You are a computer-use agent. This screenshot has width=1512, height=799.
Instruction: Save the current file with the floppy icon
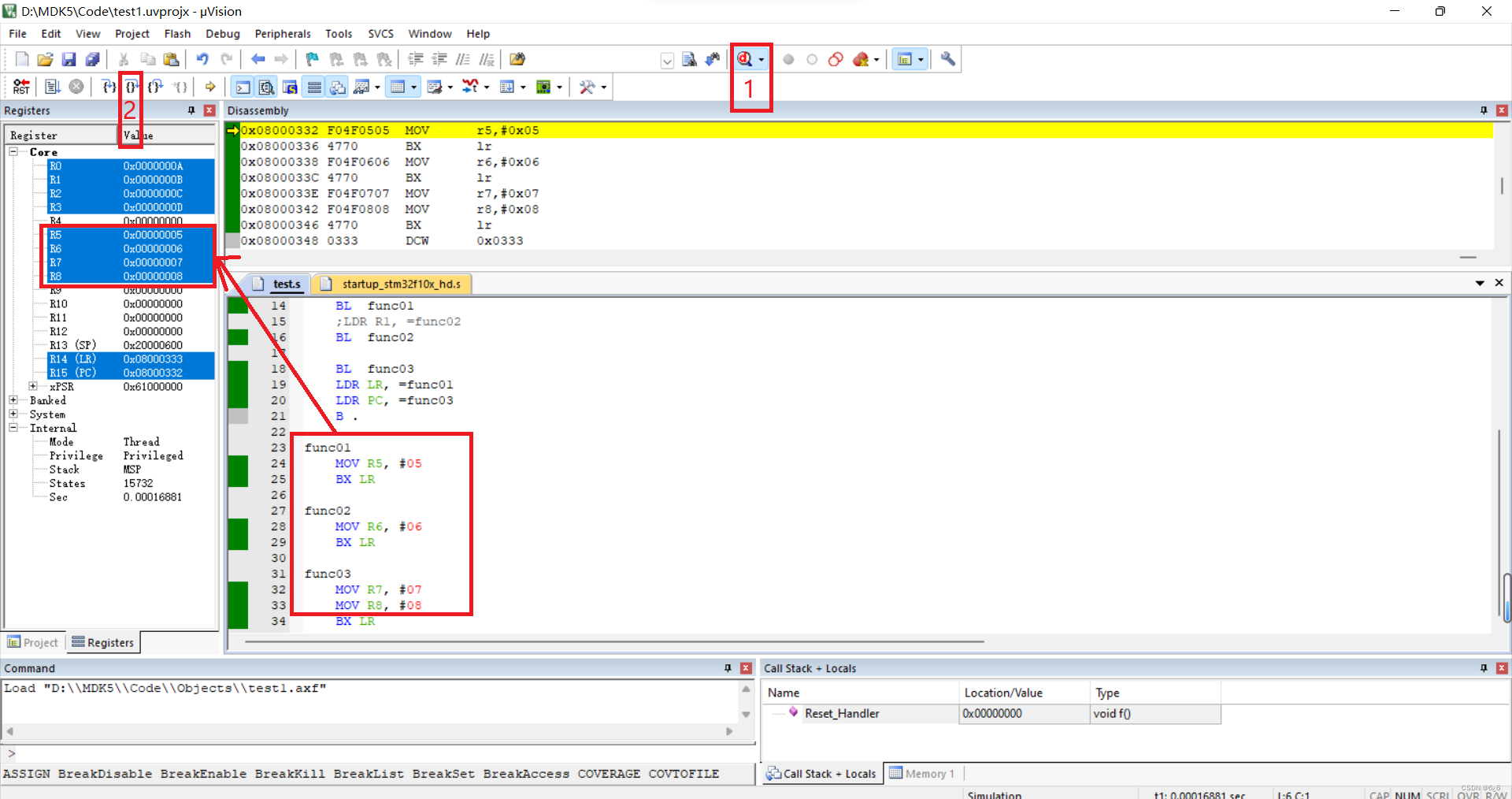[x=69, y=59]
